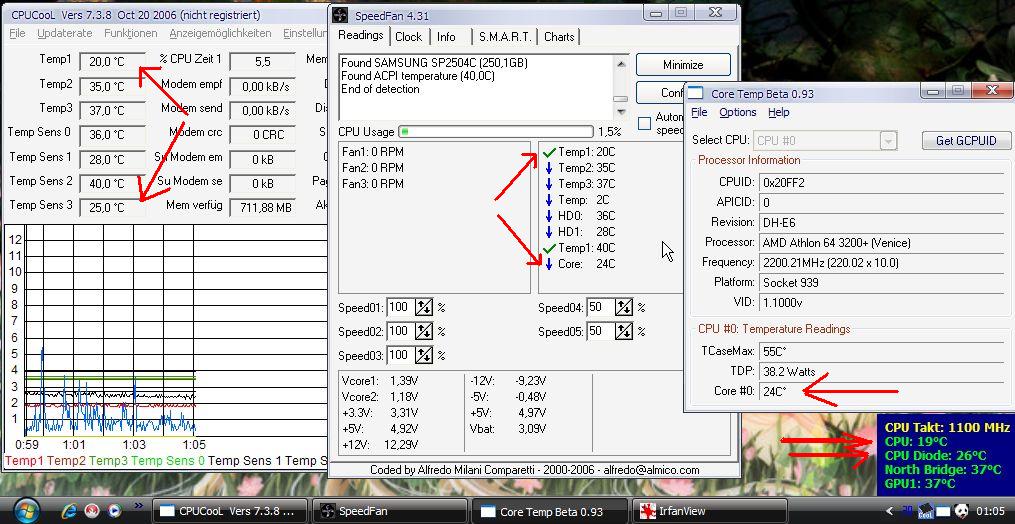Click Speed05 value field
The width and height of the screenshot is (1015, 524).
[599, 332]
